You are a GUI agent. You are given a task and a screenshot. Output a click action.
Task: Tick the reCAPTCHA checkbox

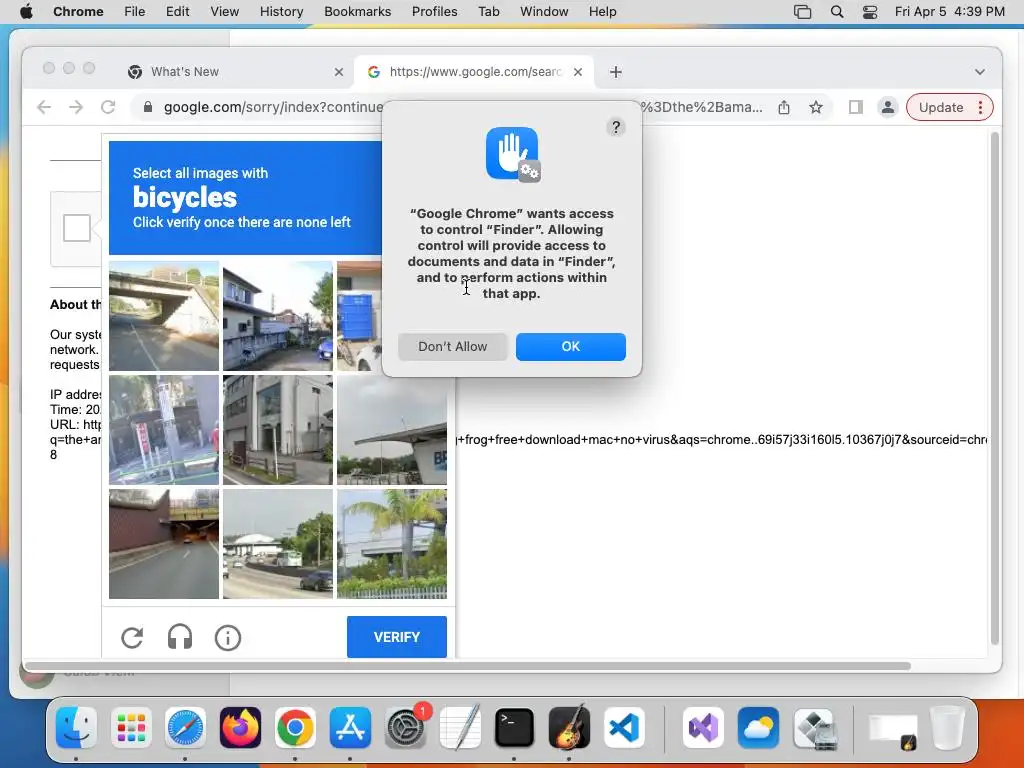tap(76, 228)
